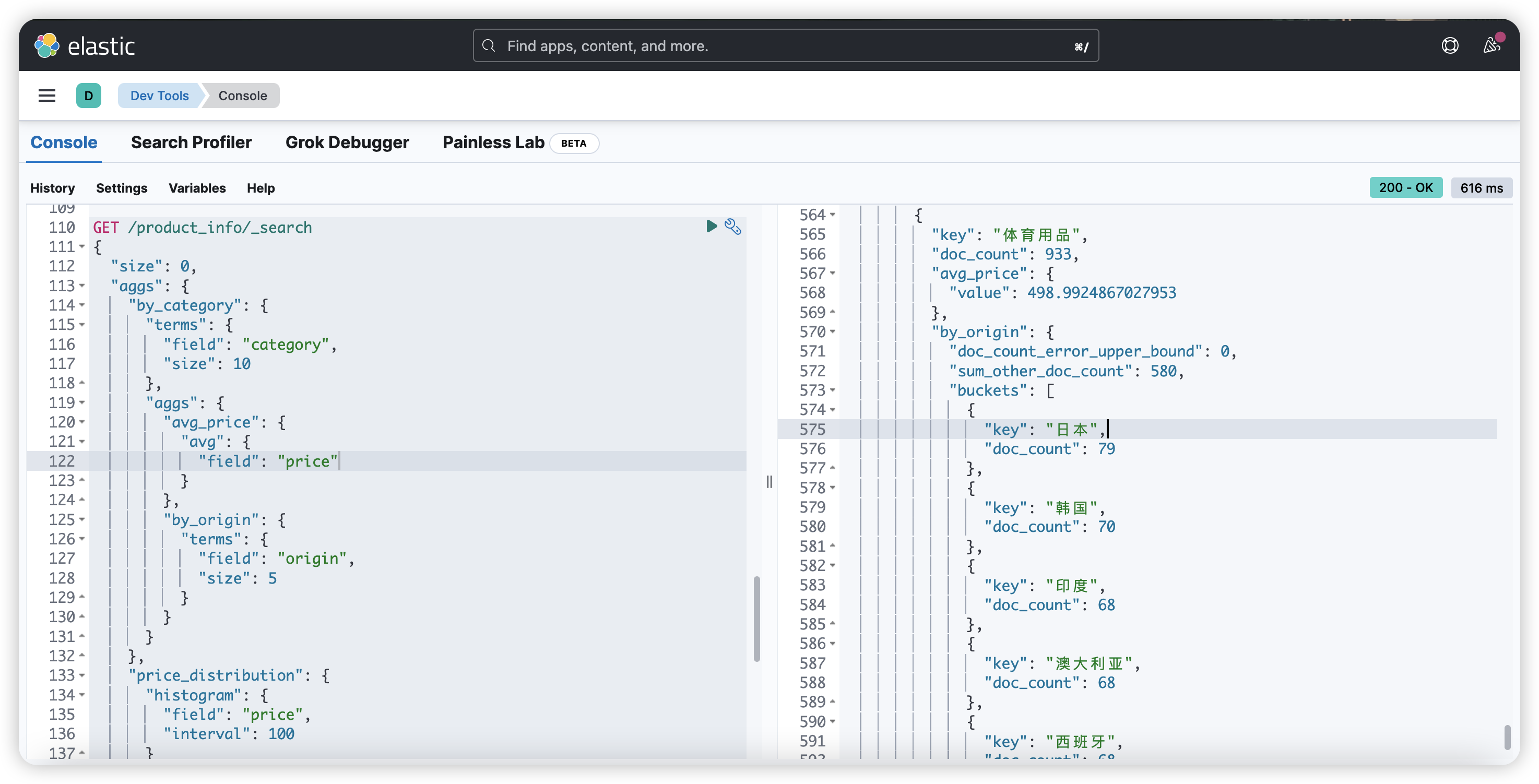The height and width of the screenshot is (784, 1539).
Task: Open the hamburger navigation menu
Action: click(x=46, y=96)
